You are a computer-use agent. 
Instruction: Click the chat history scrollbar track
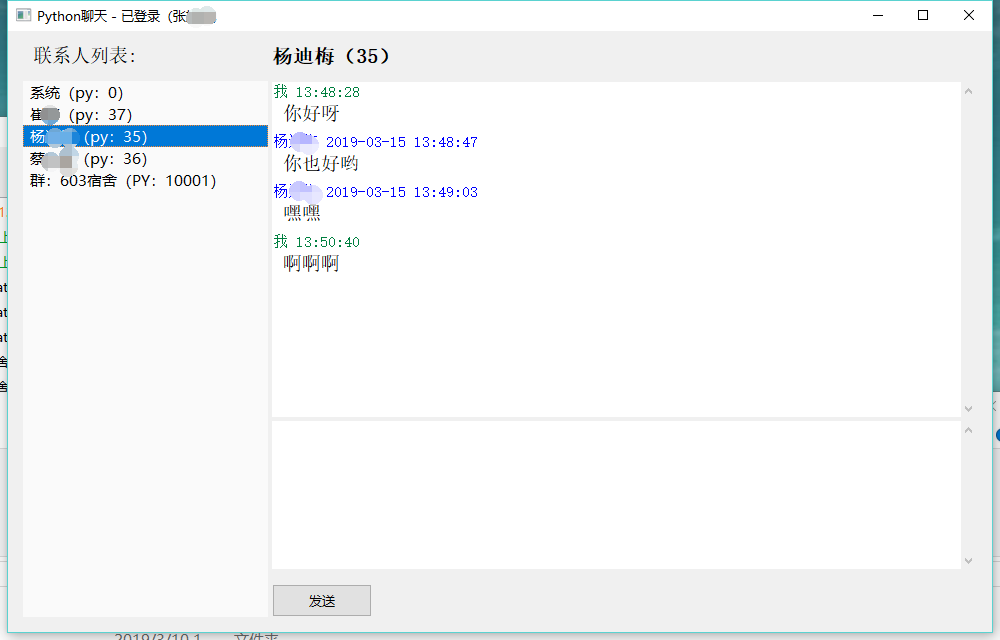click(968, 250)
